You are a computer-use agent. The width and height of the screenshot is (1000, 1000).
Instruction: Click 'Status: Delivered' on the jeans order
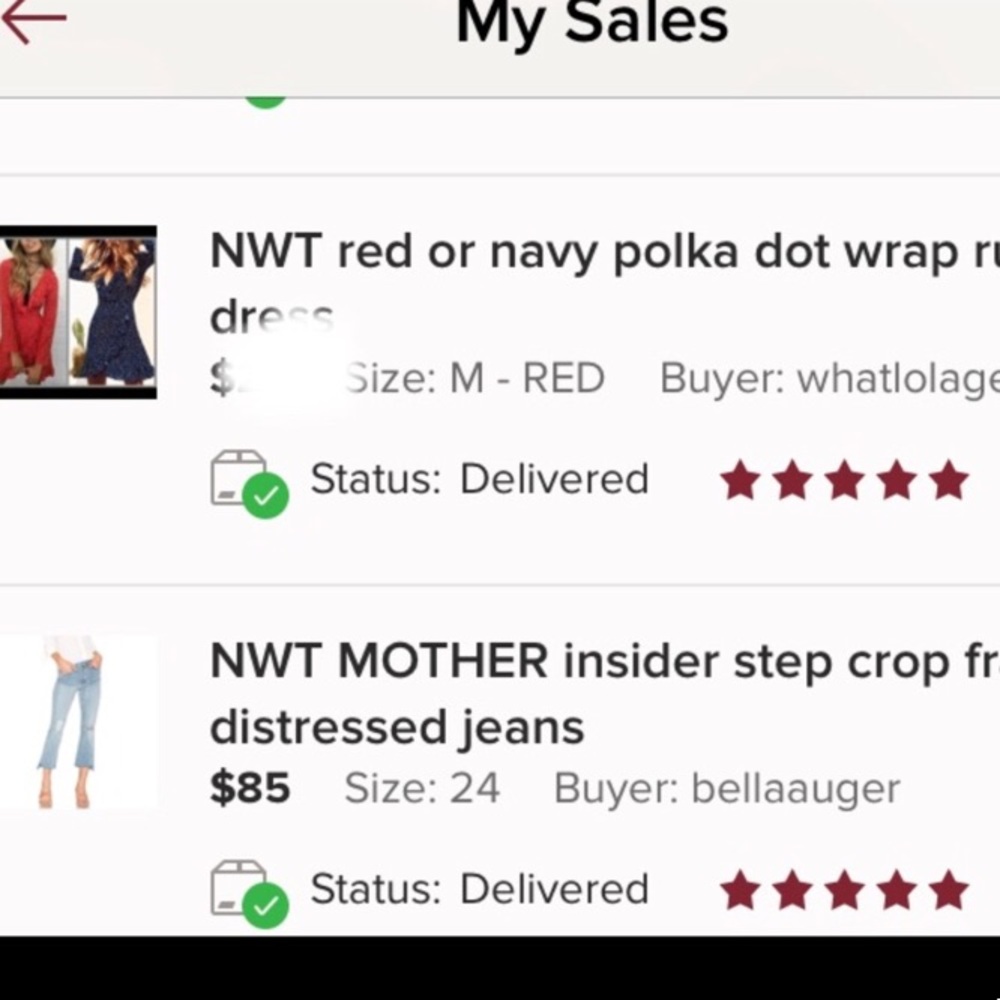click(x=480, y=889)
